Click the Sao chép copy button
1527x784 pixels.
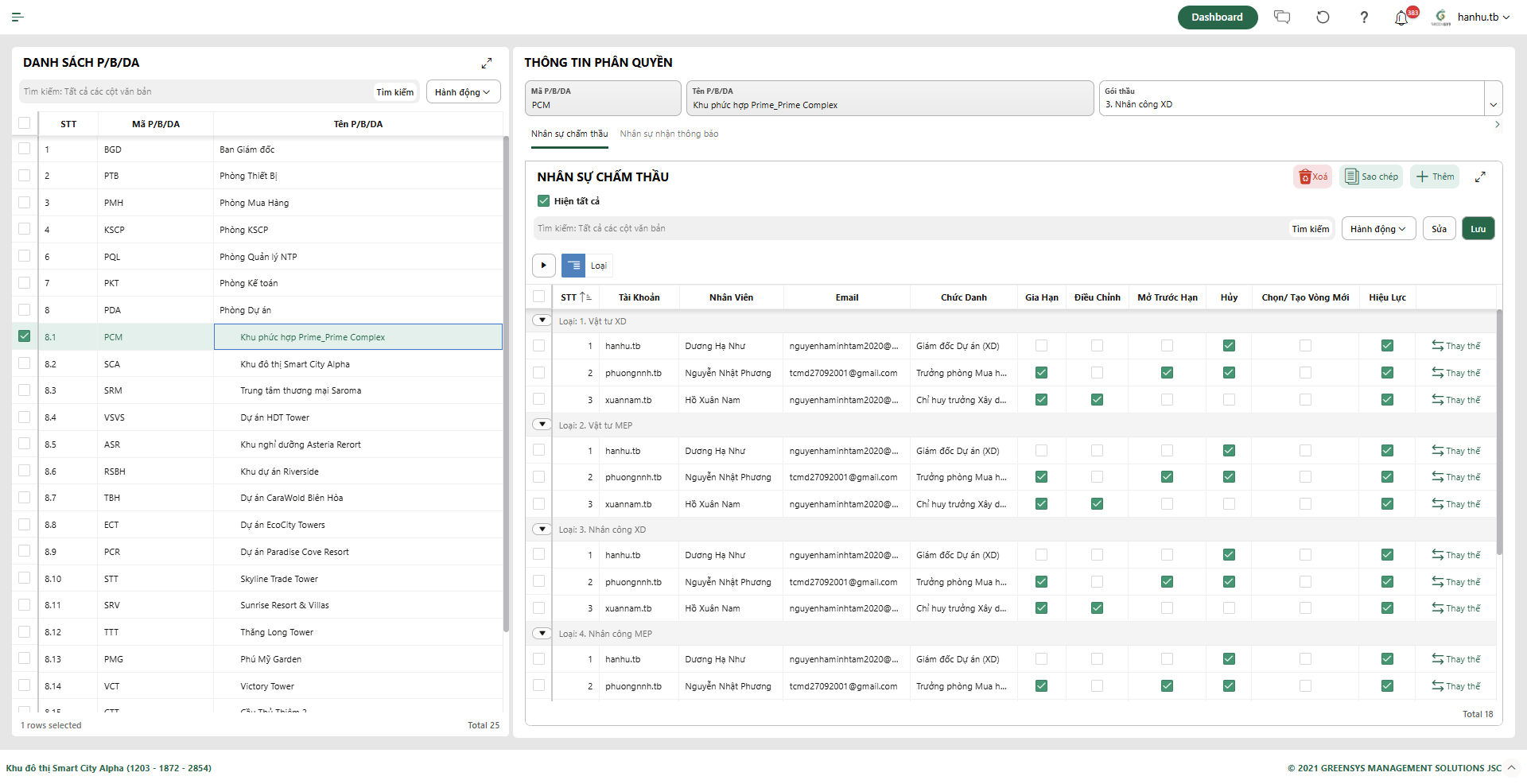tap(1371, 177)
